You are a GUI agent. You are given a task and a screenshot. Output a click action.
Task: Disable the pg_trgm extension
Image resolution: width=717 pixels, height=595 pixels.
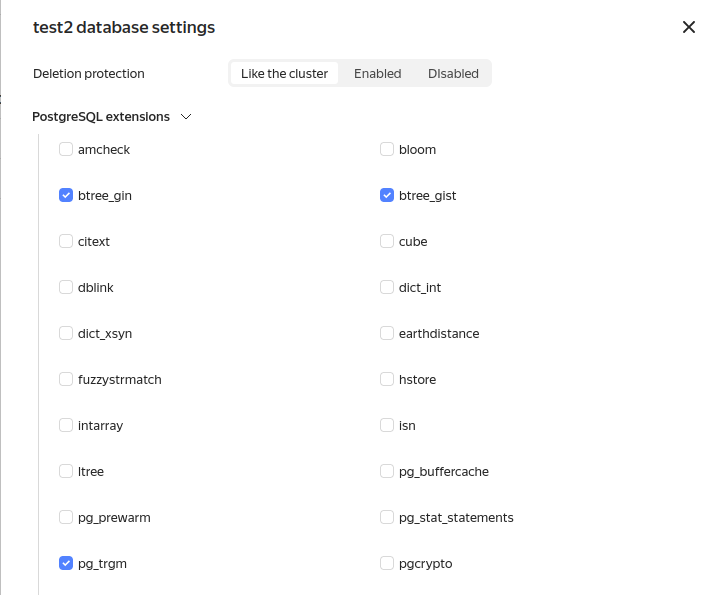point(66,563)
